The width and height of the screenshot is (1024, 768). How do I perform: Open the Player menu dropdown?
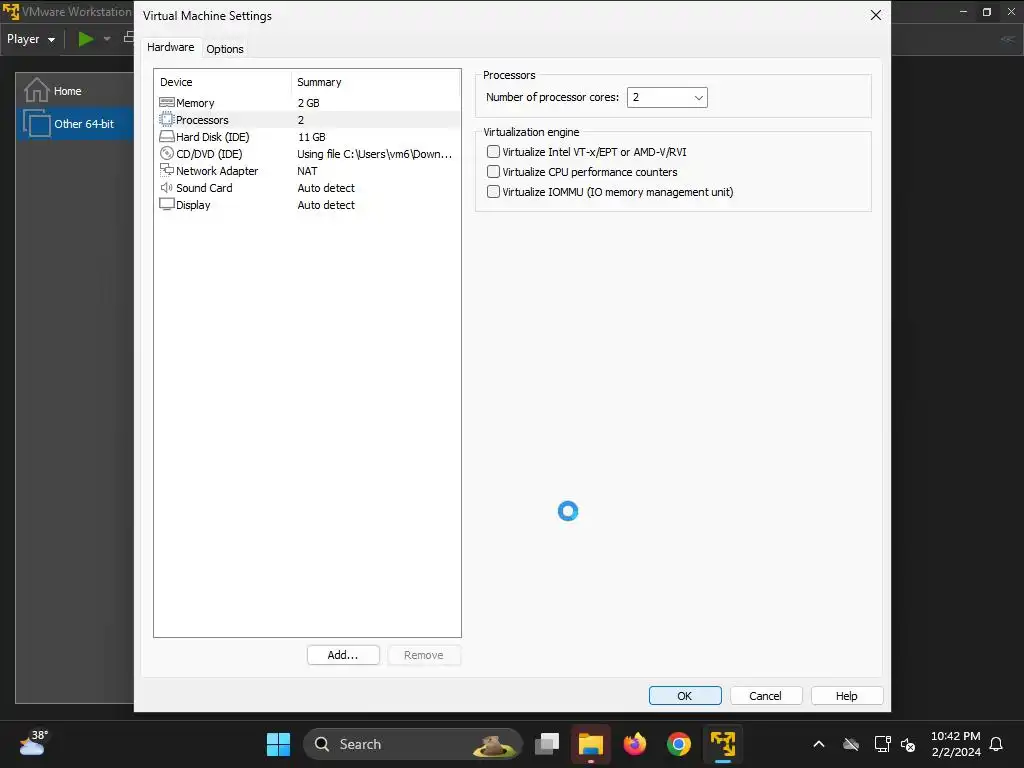tap(31, 39)
